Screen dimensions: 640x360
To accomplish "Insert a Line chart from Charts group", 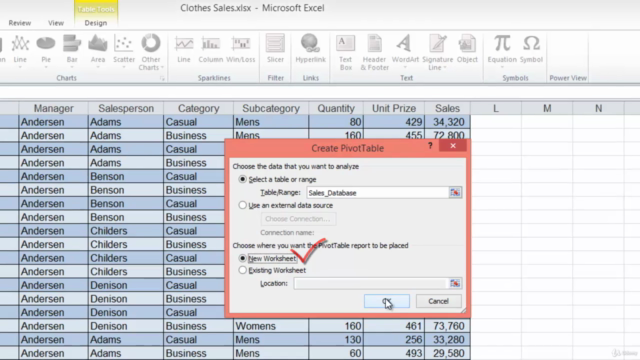I will pyautogui.click(x=20, y=50).
